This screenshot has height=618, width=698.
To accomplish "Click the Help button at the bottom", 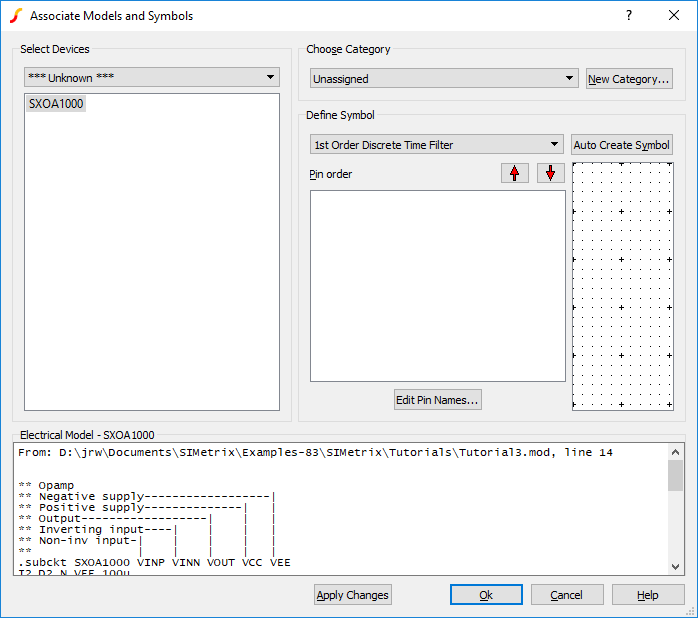I will (648, 595).
